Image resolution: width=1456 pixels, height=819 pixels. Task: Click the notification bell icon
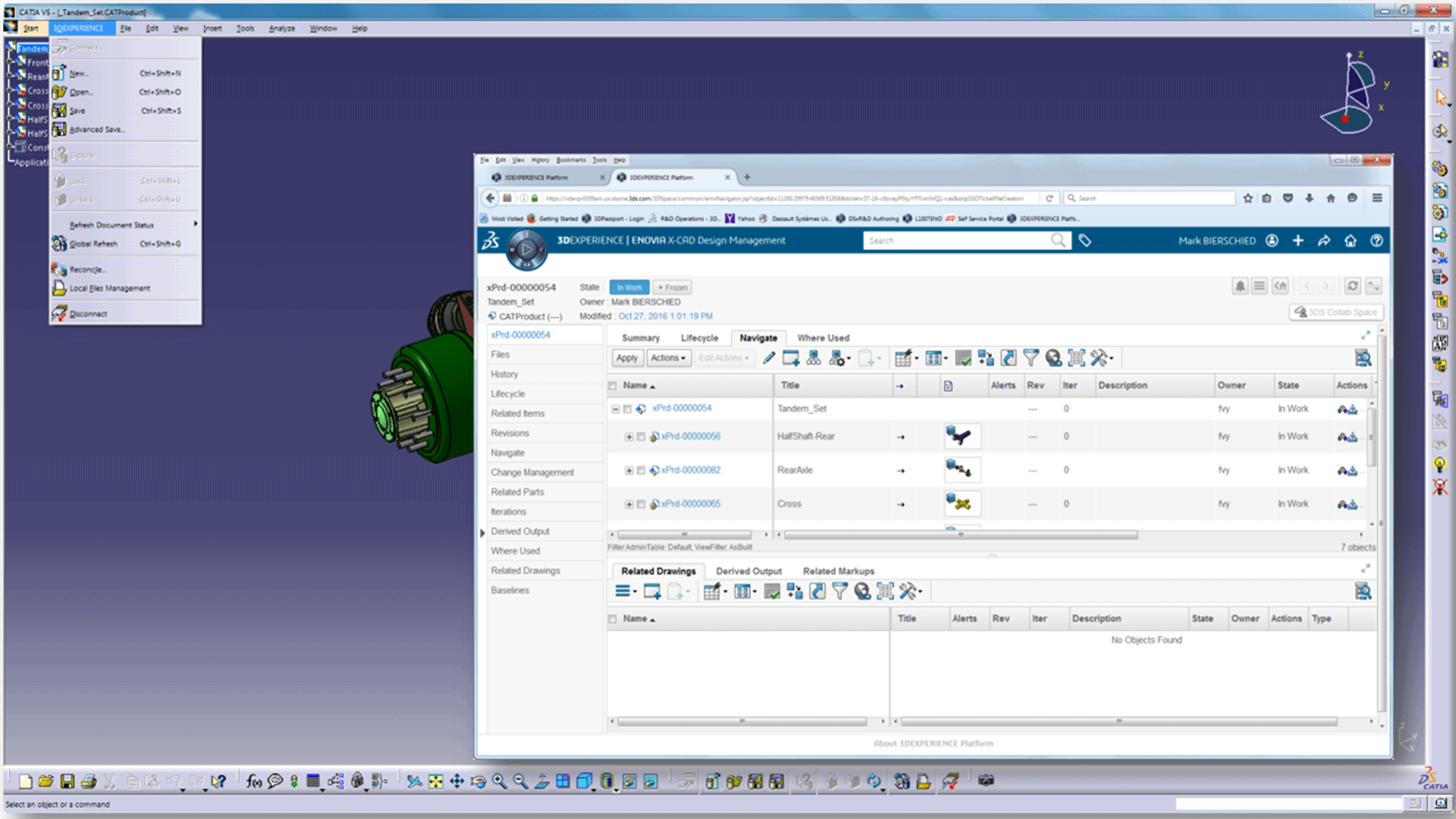pos(1240,287)
